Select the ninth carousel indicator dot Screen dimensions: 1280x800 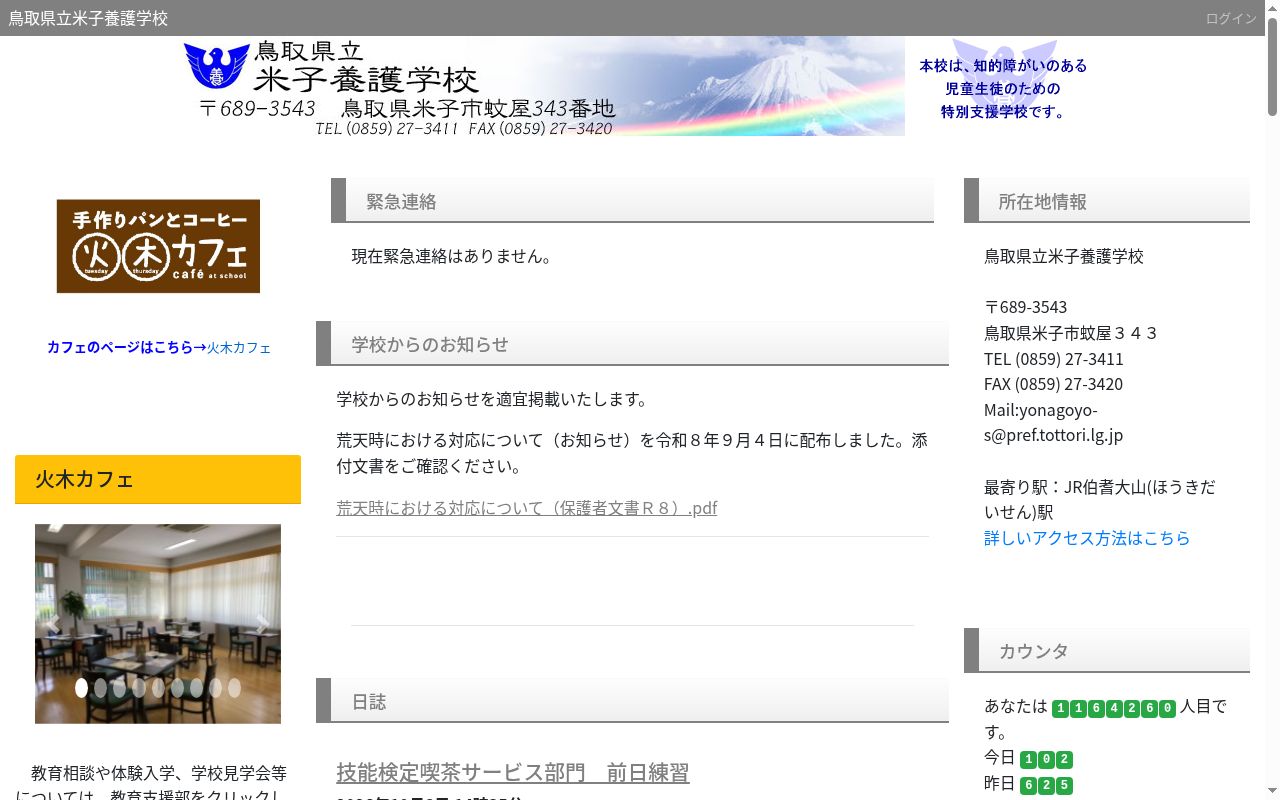coord(234,688)
